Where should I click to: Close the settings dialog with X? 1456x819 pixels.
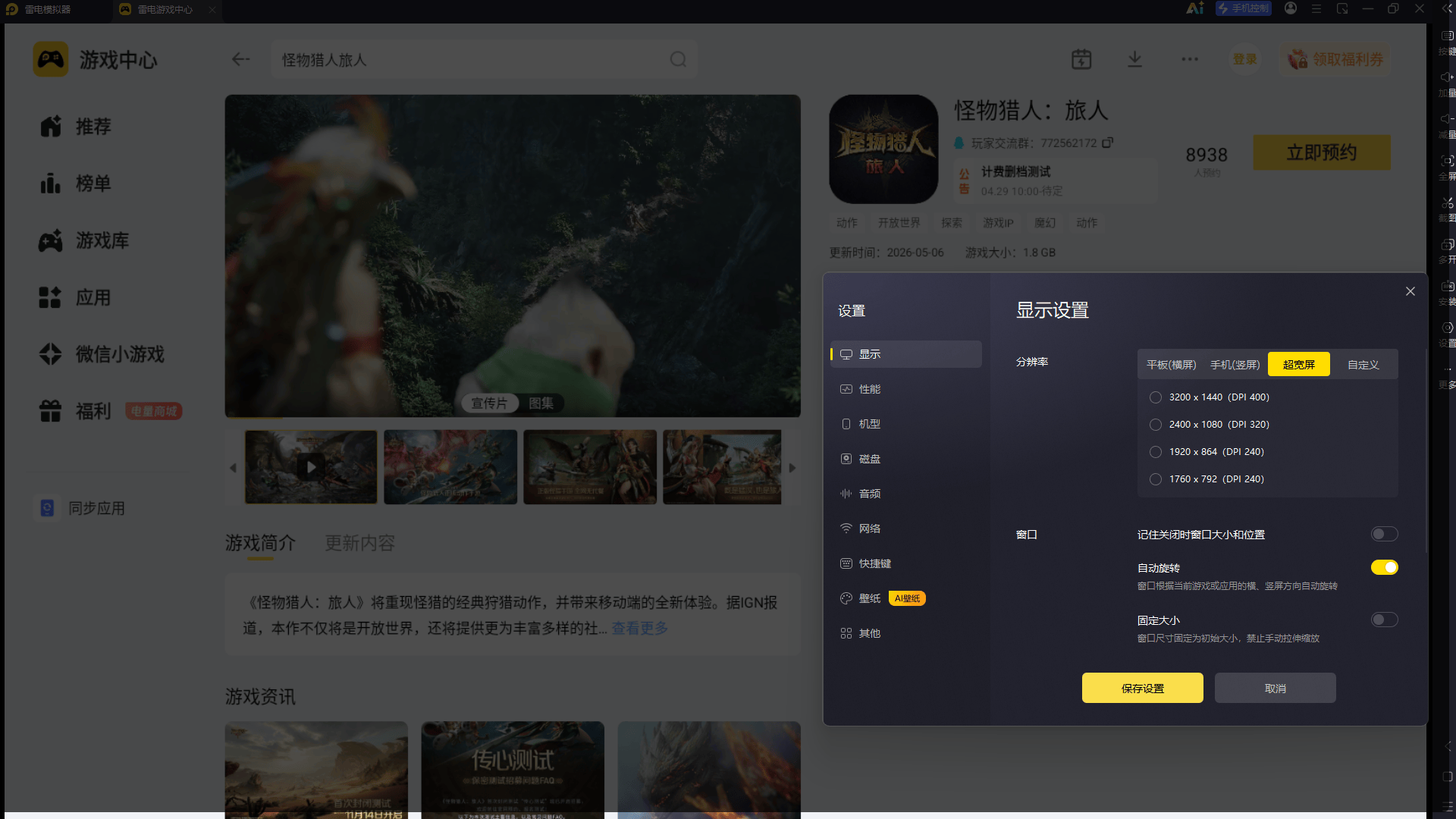click(x=1410, y=291)
